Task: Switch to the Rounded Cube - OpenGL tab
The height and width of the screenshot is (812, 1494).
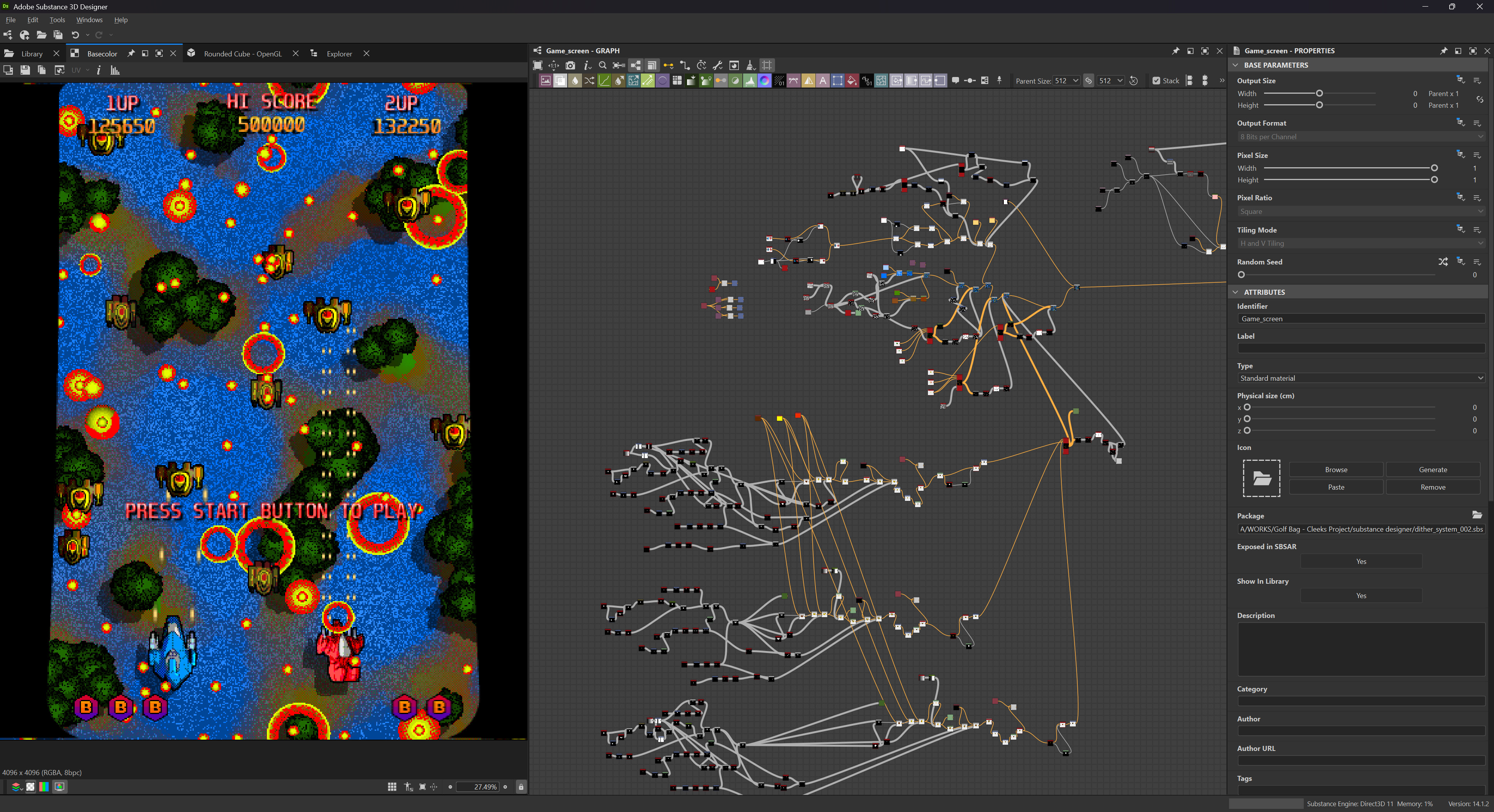Action: coord(242,53)
